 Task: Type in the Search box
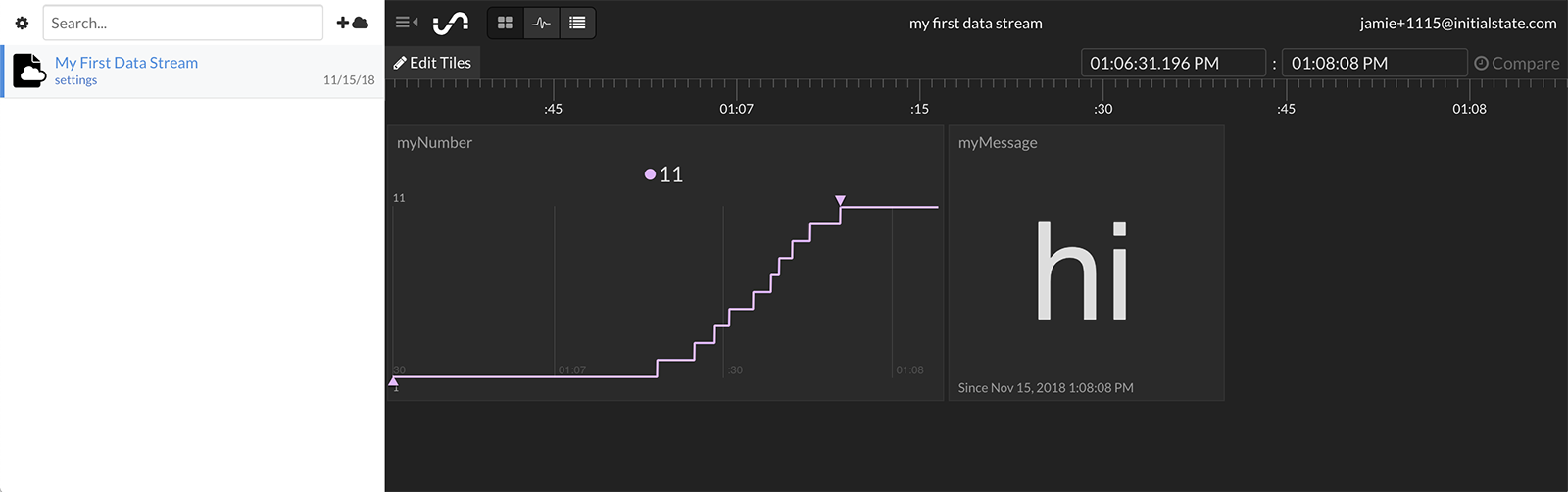182,23
